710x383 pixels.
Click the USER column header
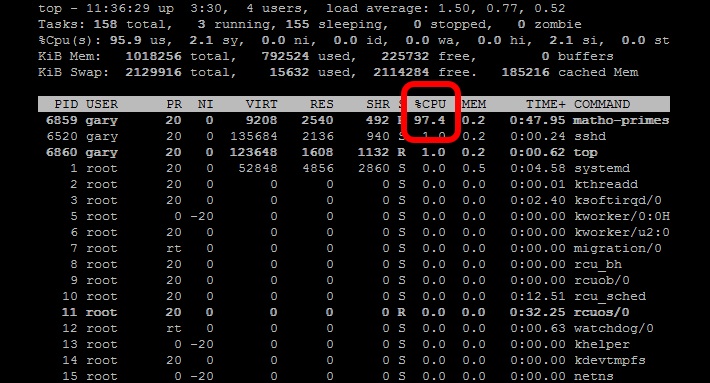[x=102, y=104]
